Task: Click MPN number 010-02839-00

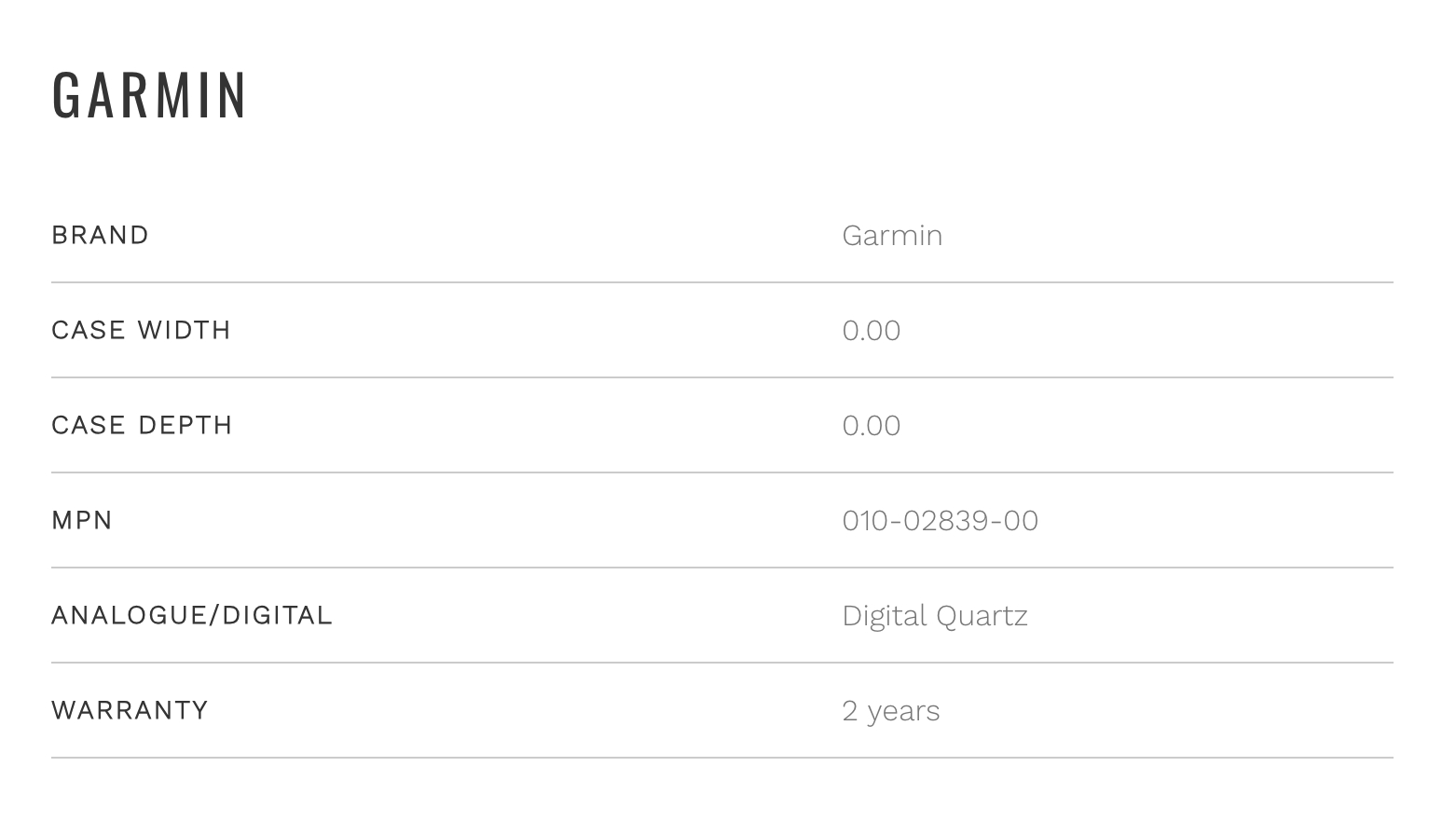Action: click(x=940, y=521)
